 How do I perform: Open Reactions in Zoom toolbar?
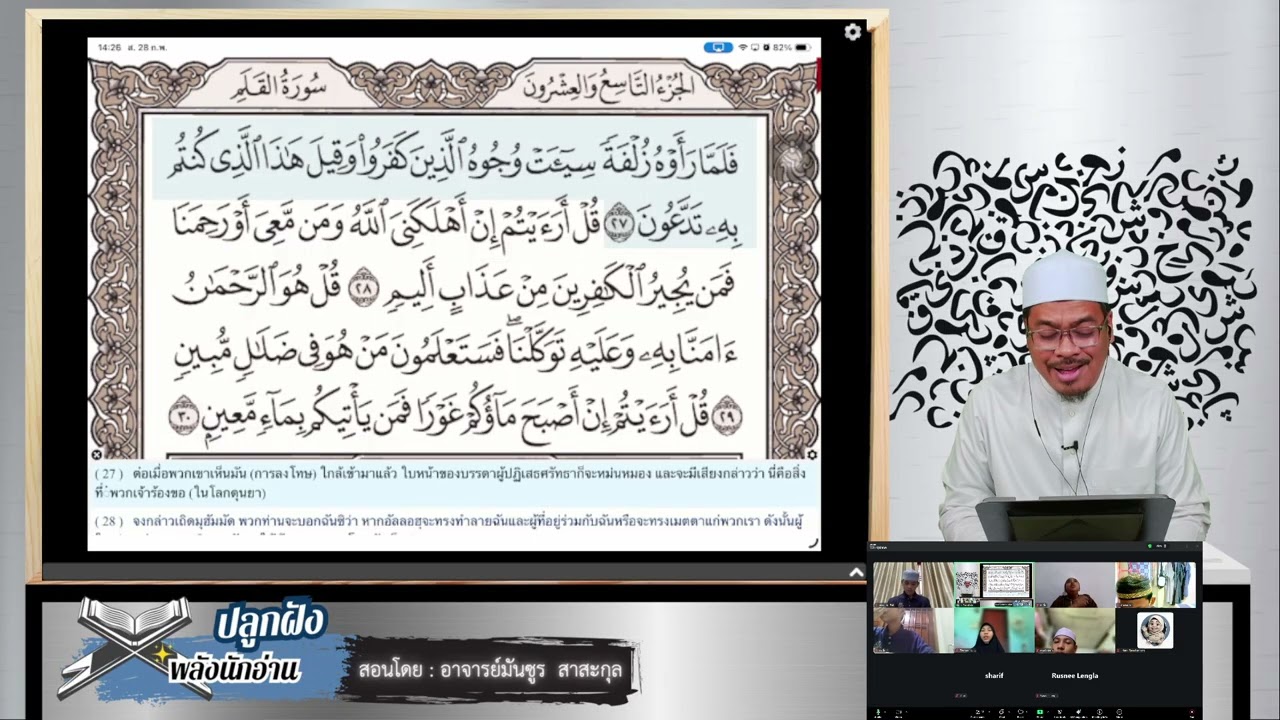tap(1021, 713)
